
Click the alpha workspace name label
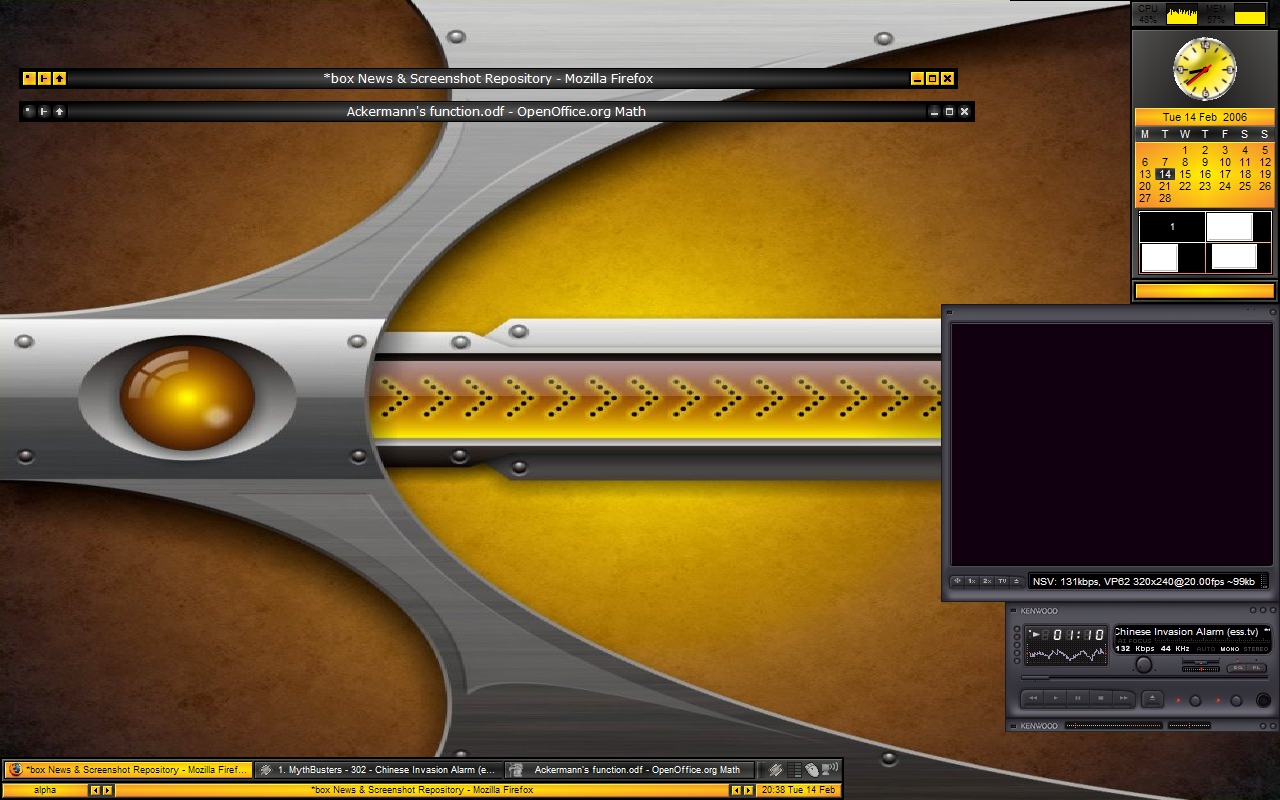click(45, 790)
